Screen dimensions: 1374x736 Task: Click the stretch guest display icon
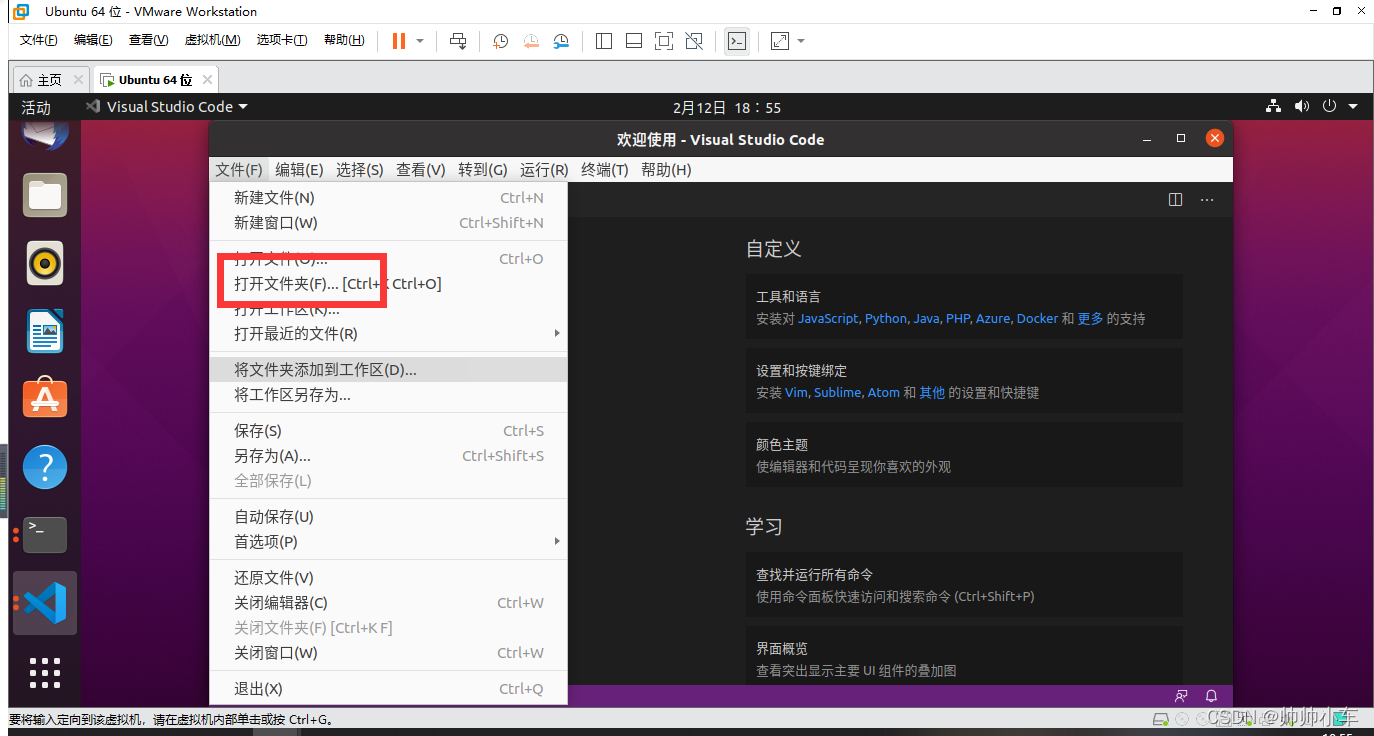click(780, 41)
